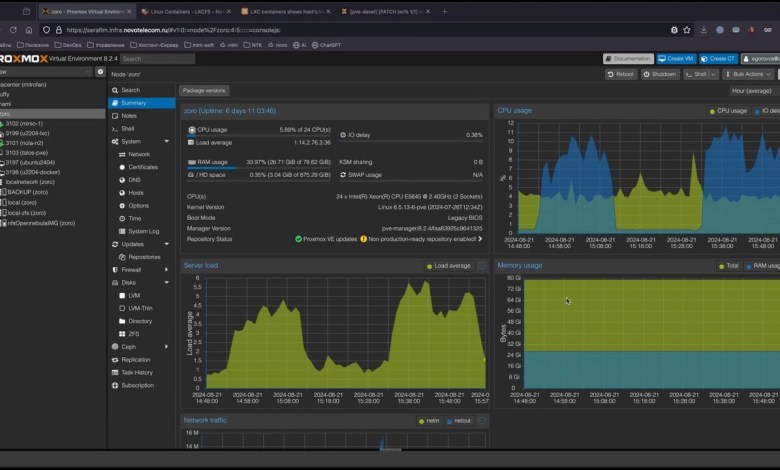Screen dimensions: 780x470
Task: Click the Repositories icon
Action: click(122, 257)
